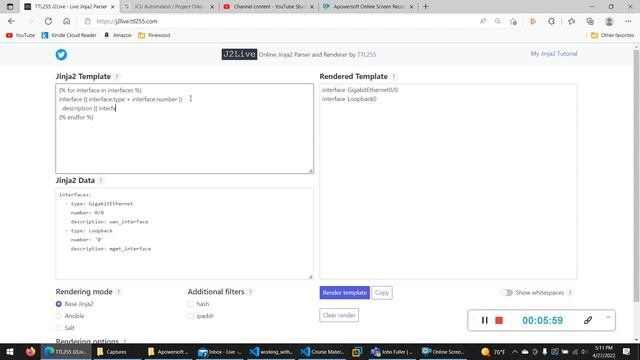Screen dimensions: 640x360
Task: Close the YouTube Studio tab
Action: coord(312,7)
